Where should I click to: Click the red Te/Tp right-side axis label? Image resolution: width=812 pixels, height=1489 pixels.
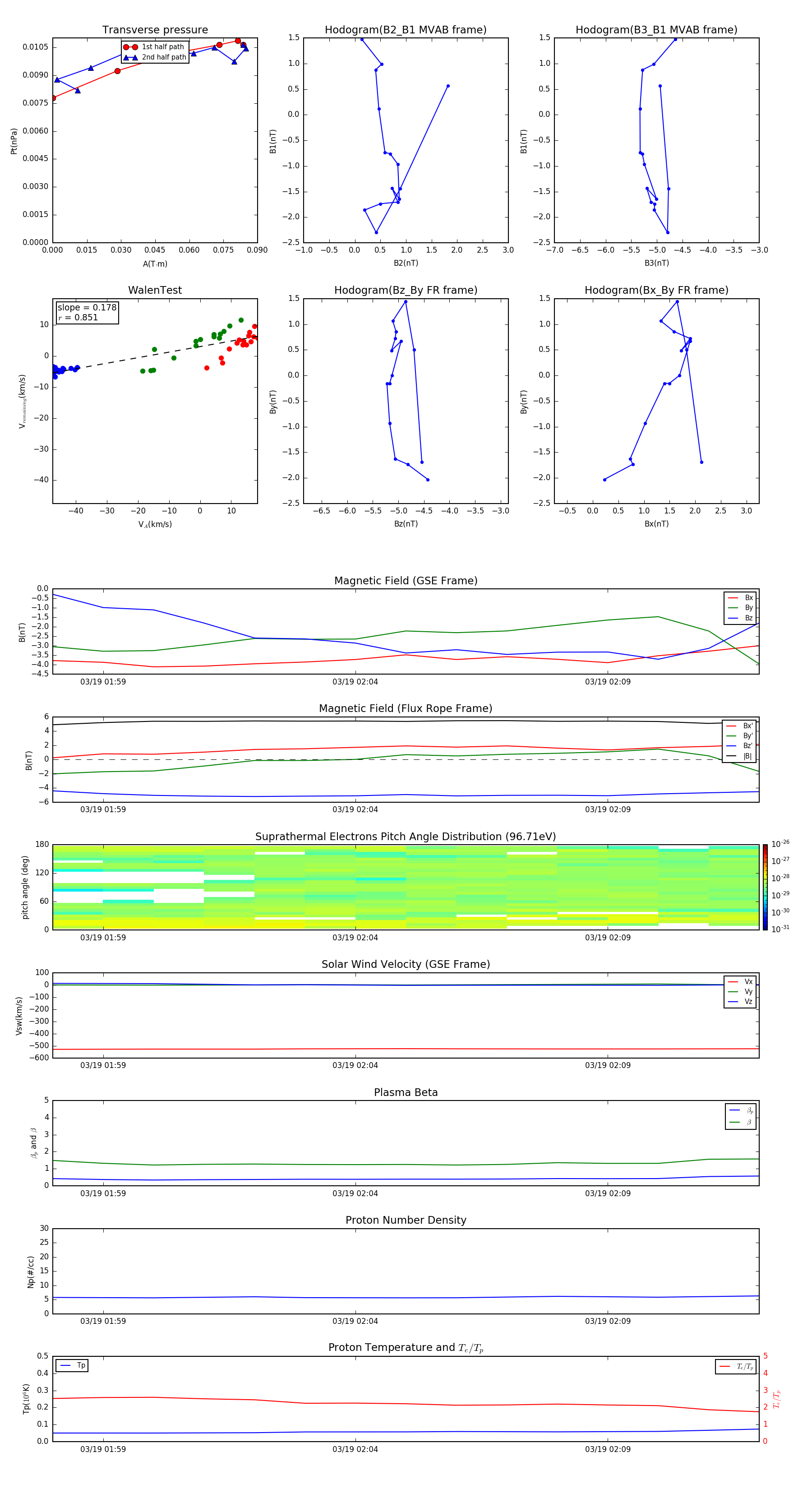[777, 1399]
